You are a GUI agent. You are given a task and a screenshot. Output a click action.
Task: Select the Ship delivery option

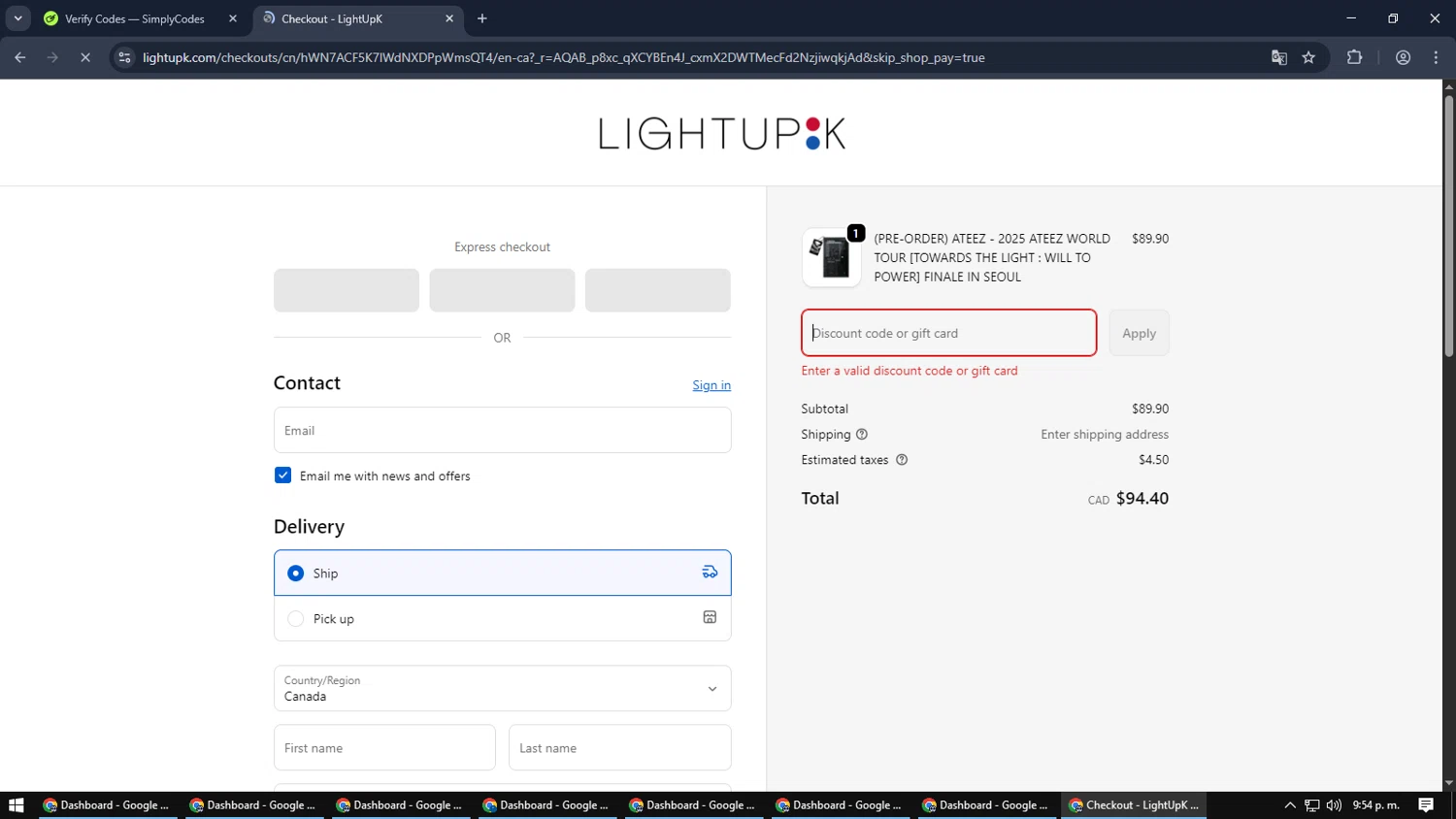click(x=502, y=573)
